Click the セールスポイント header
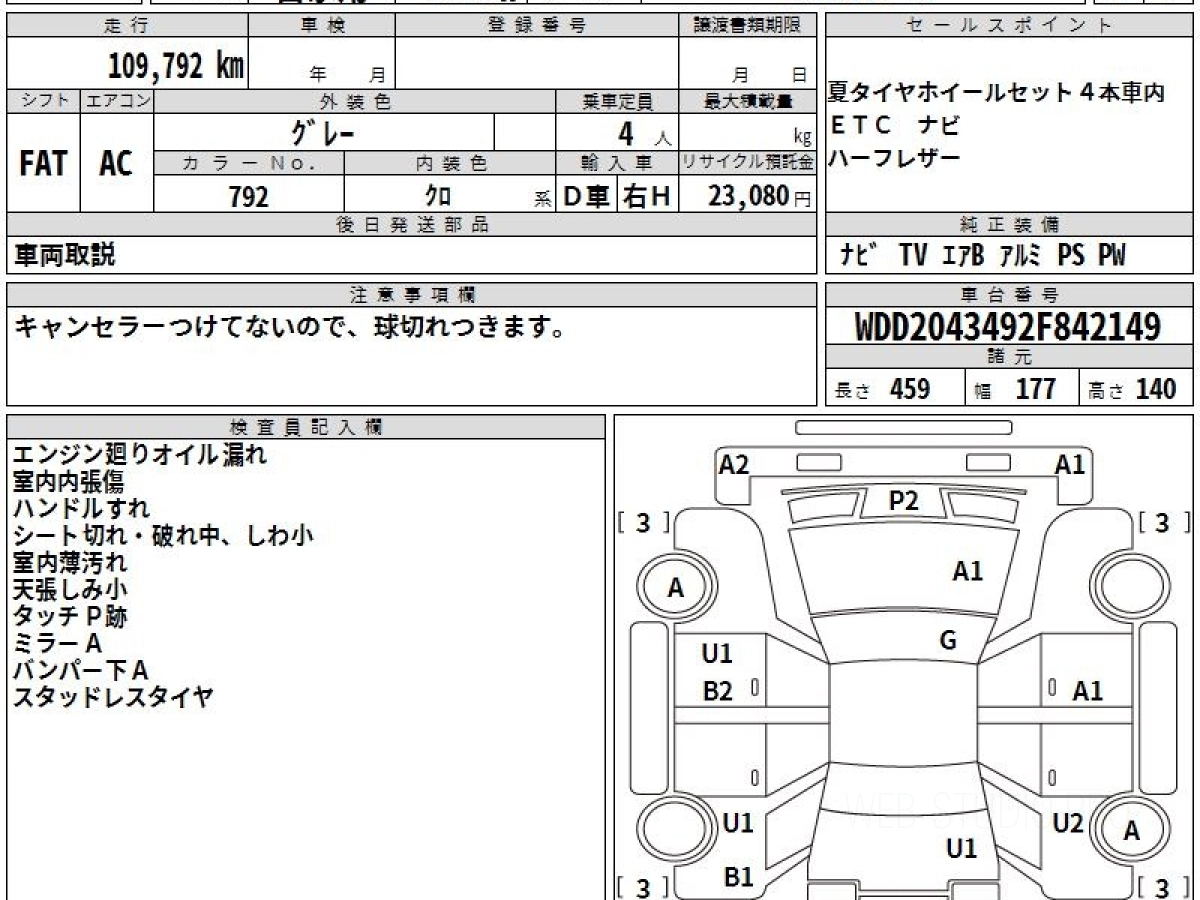The width and height of the screenshot is (1200, 900). pyautogui.click(x=1009, y=27)
